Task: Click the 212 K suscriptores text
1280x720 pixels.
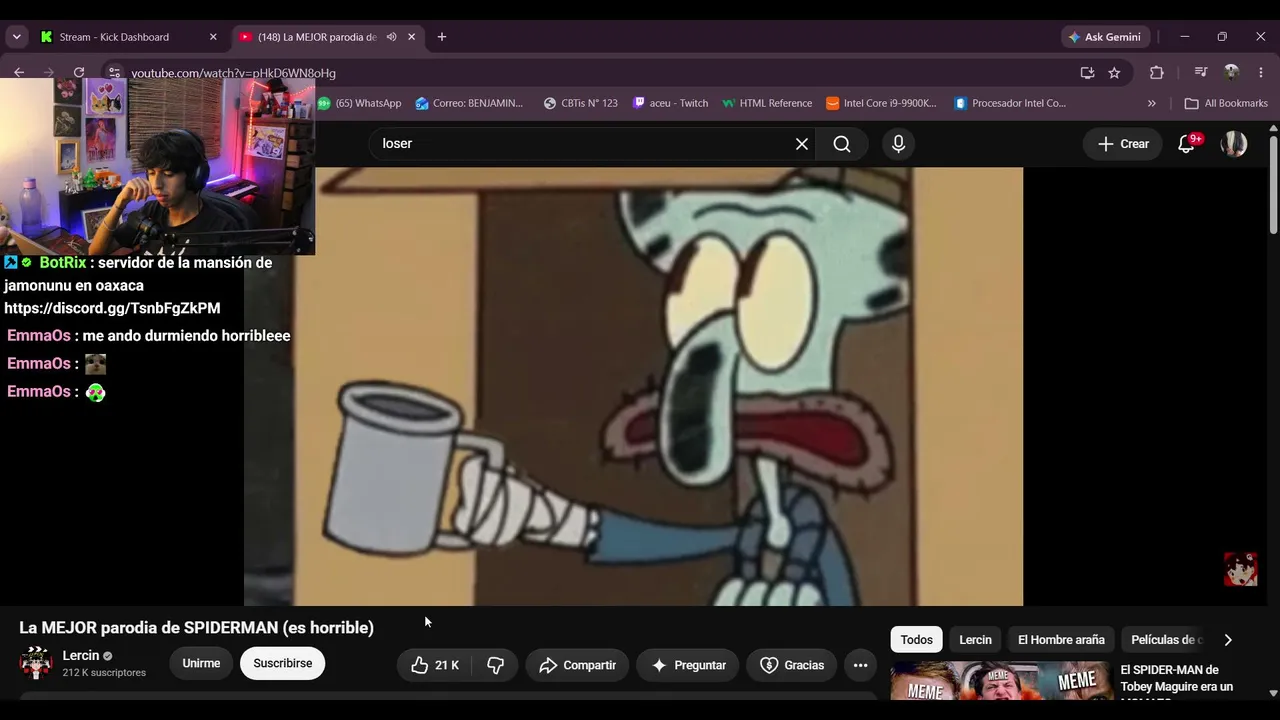Action: click(x=104, y=673)
